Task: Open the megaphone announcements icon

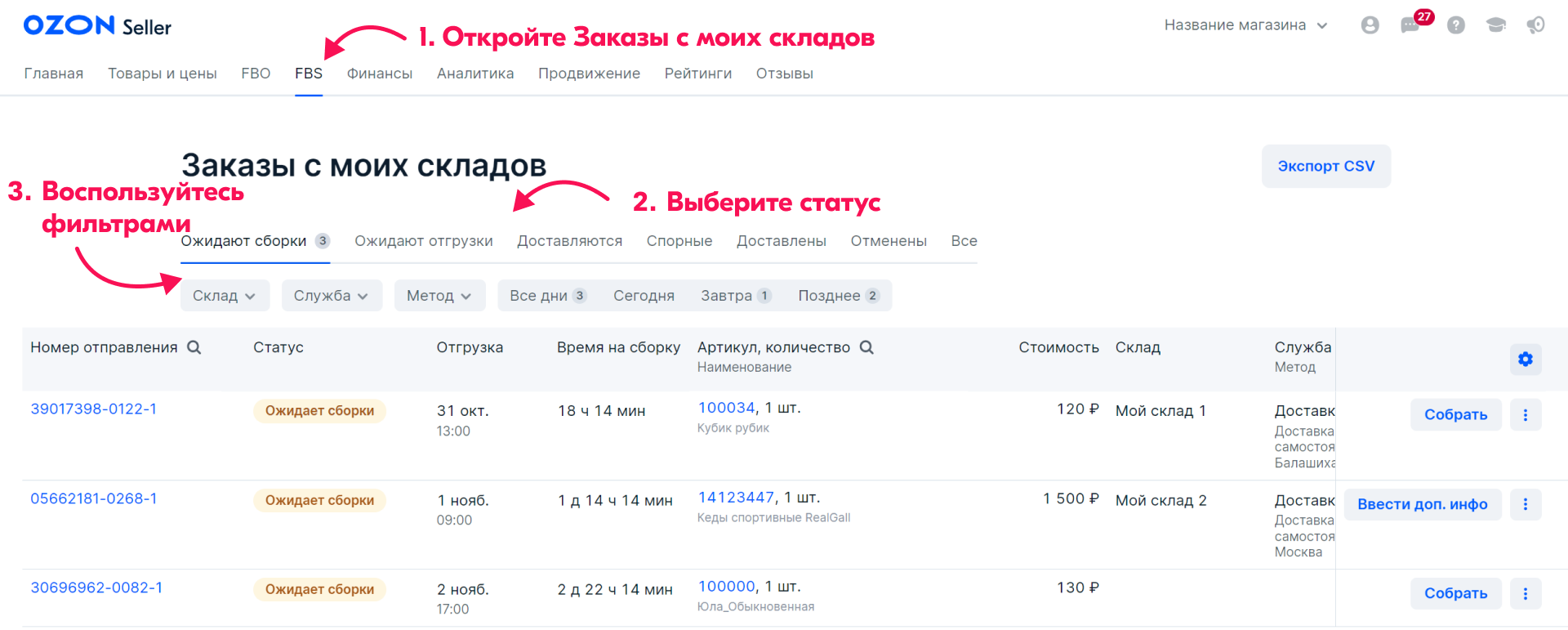Action: point(1535,25)
